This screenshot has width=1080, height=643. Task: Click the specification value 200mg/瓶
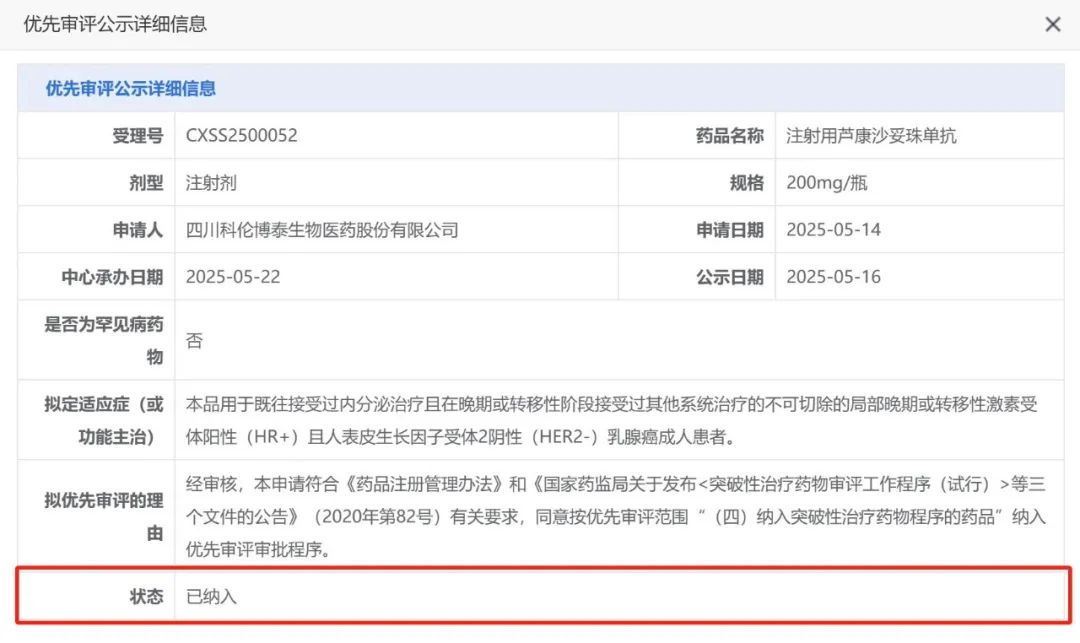click(827, 183)
